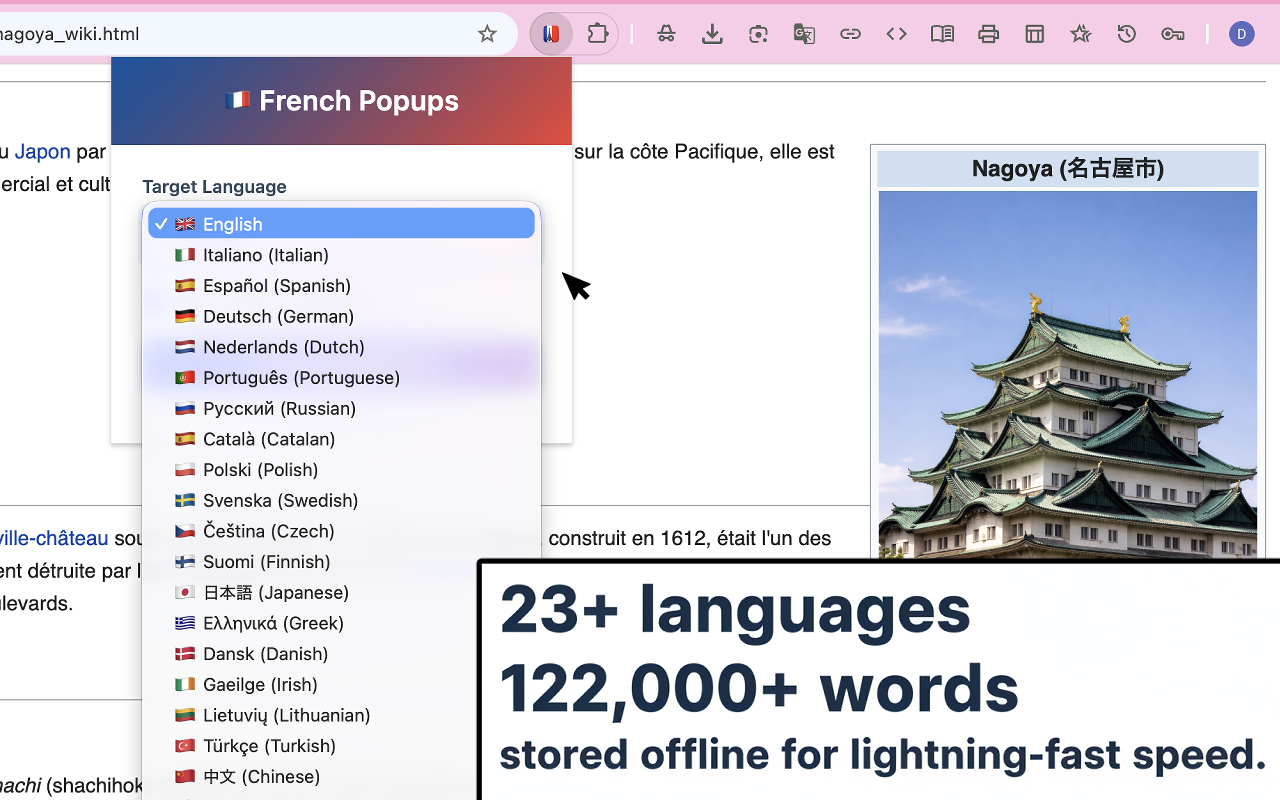The width and height of the screenshot is (1280, 800).
Task: Select Čeština (Czech) option
Action: [x=341, y=531]
